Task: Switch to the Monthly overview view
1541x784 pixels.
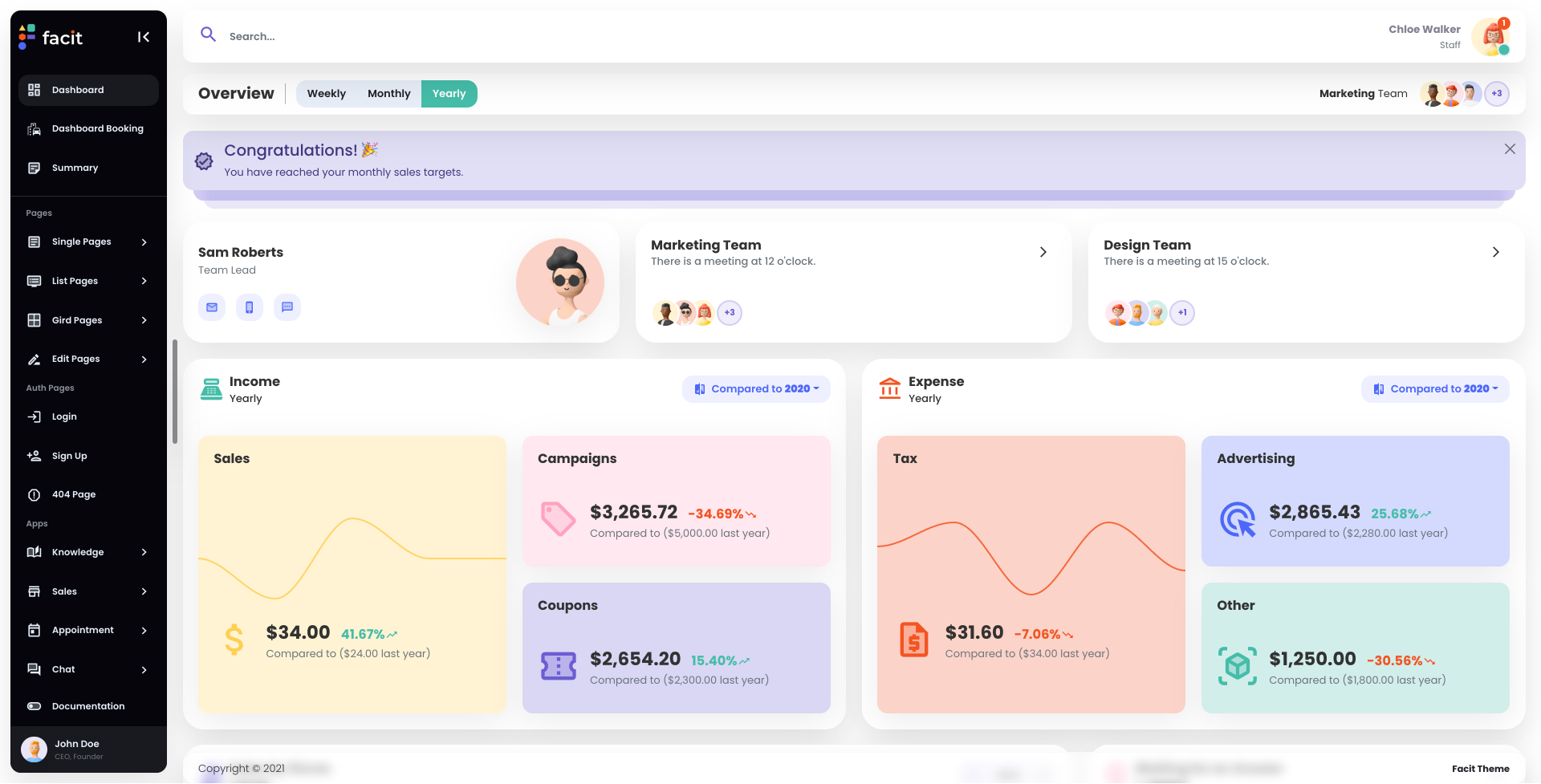Action: tap(388, 93)
